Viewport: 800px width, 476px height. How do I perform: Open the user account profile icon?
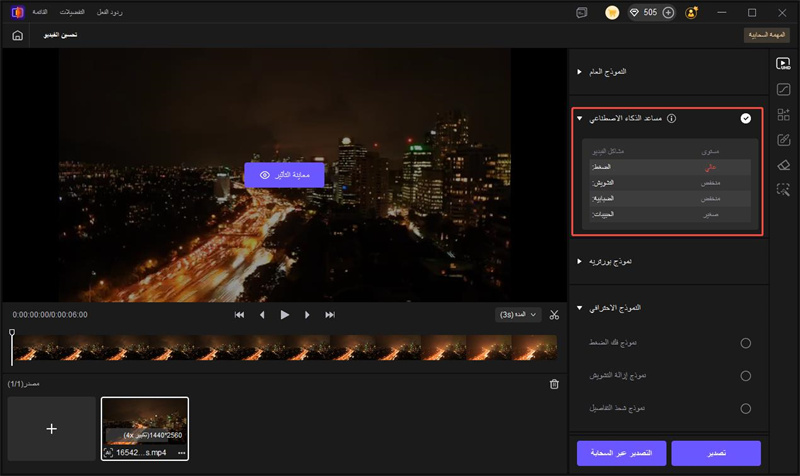692,13
